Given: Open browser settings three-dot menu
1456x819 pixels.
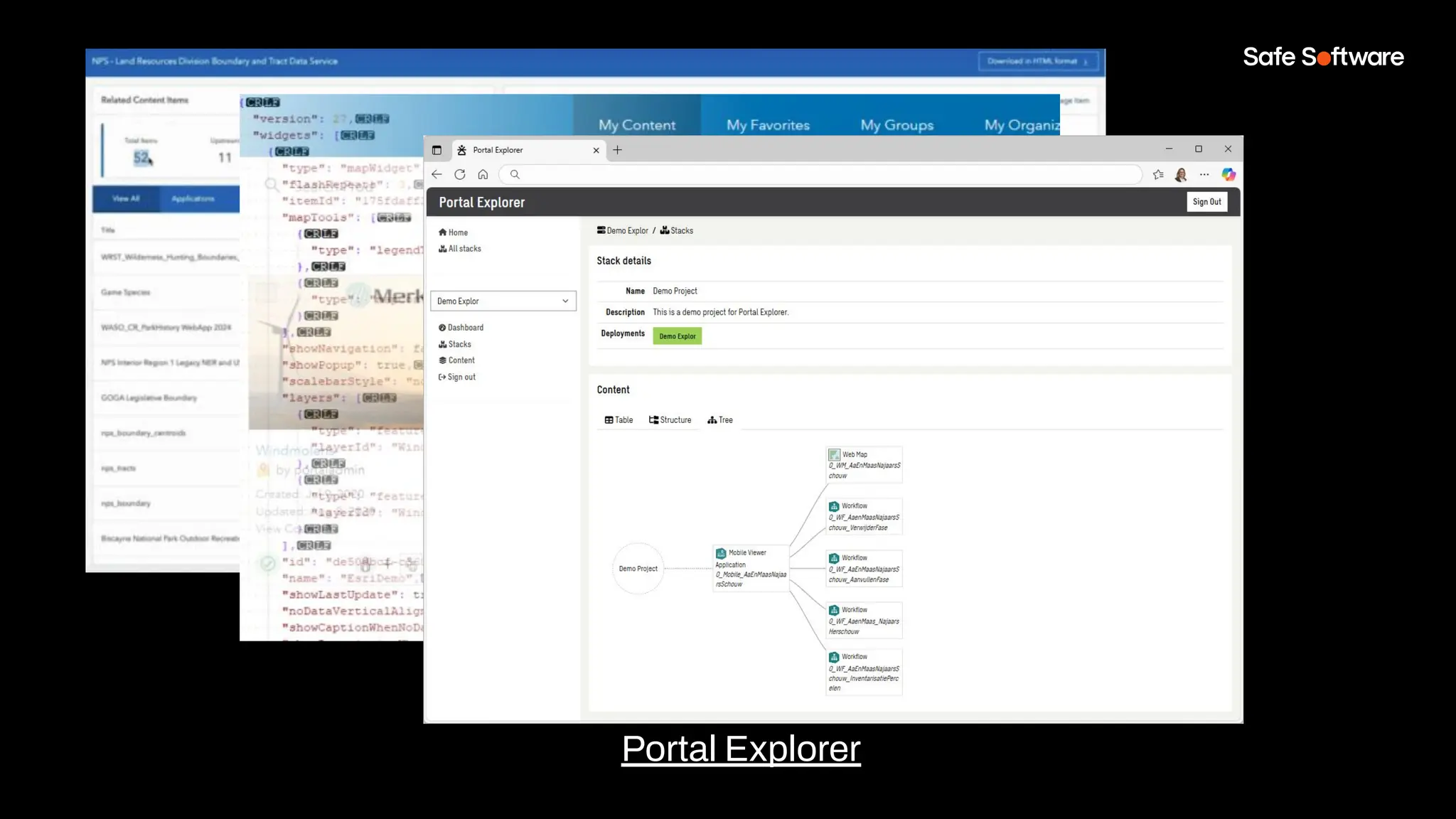Looking at the screenshot, I should click(x=1204, y=174).
